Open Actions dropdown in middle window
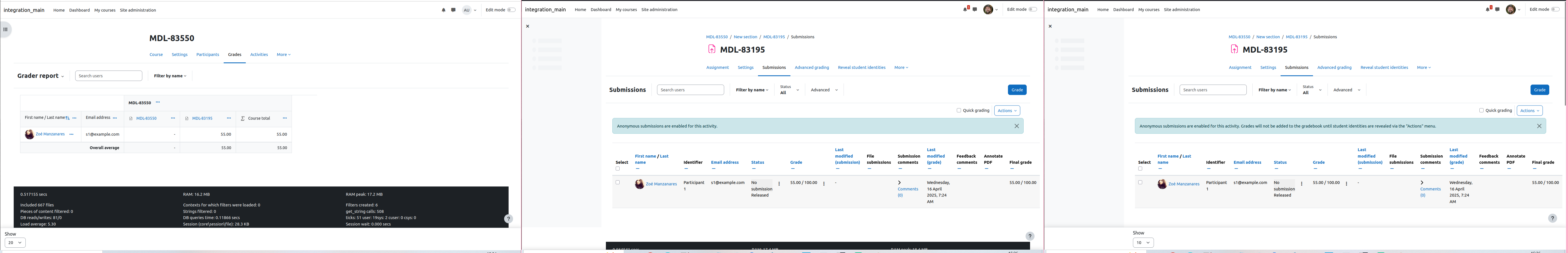Screen dimensions: 1568x253 point(1007,111)
